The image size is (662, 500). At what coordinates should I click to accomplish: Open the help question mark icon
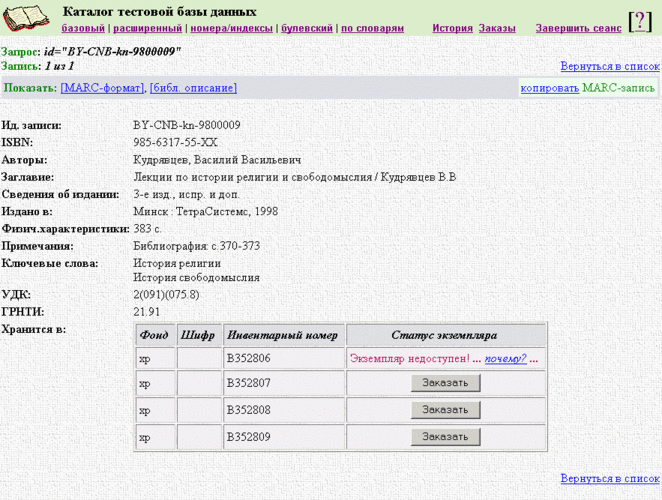[x=640, y=21]
